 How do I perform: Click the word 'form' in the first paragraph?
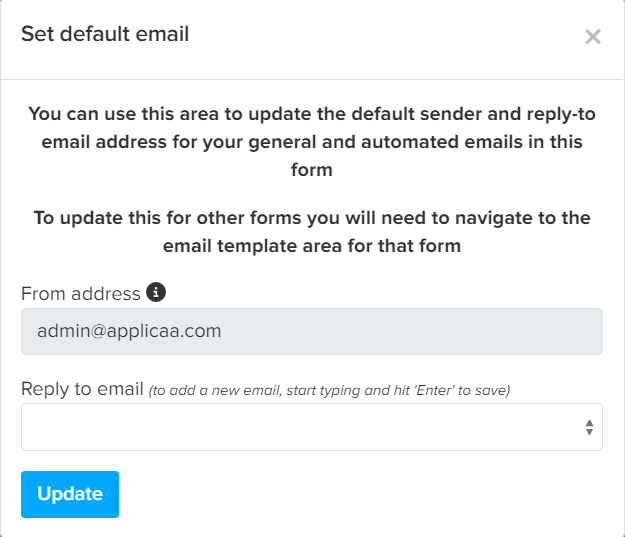point(312,170)
